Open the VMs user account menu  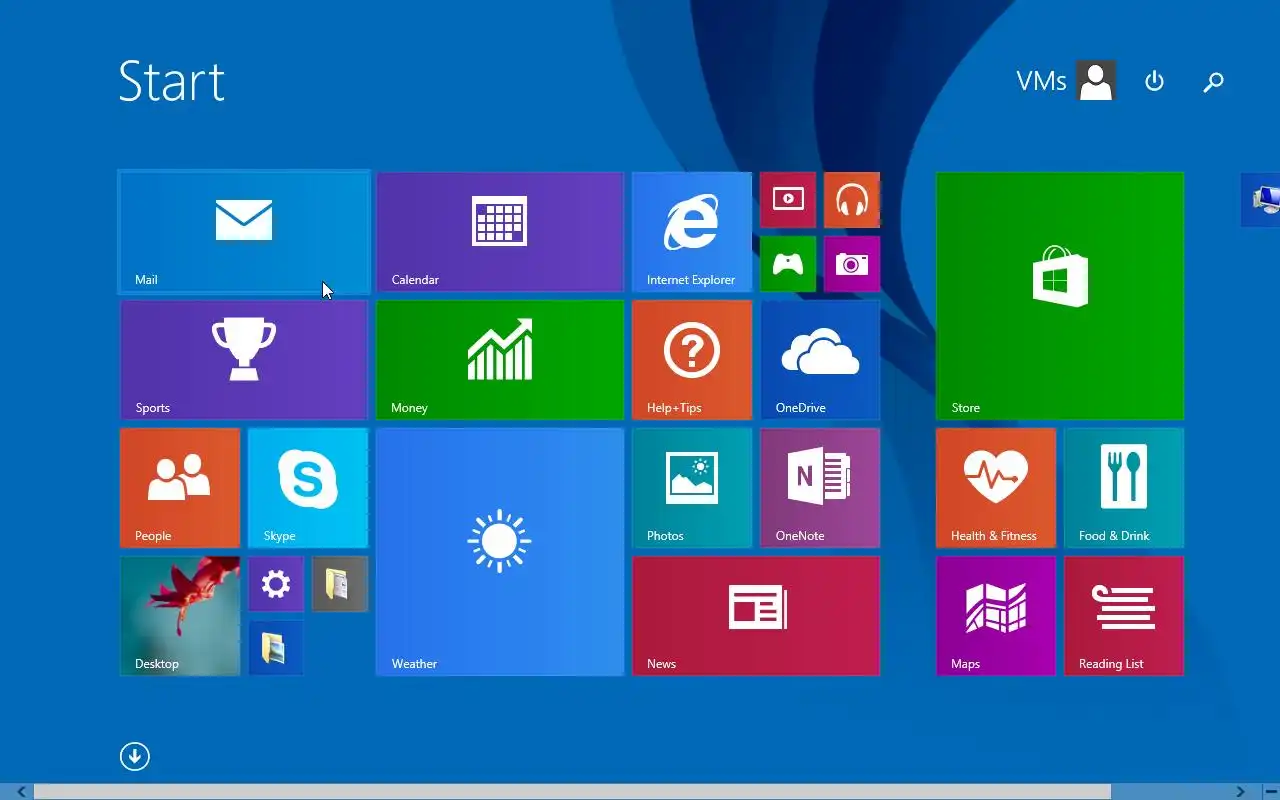1065,81
